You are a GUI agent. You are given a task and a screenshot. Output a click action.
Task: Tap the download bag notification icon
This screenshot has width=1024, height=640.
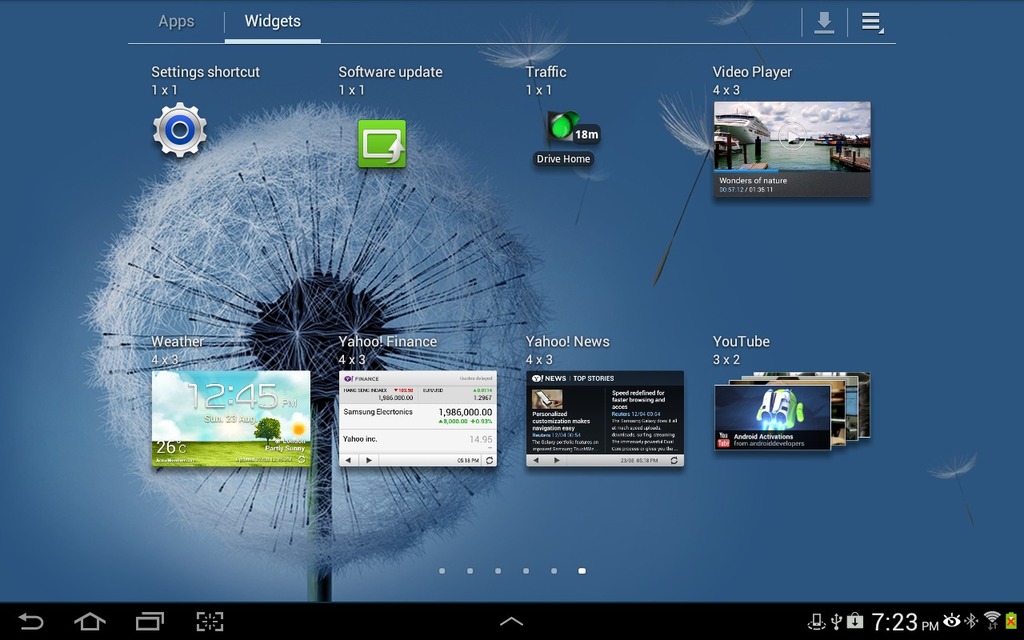pos(855,621)
